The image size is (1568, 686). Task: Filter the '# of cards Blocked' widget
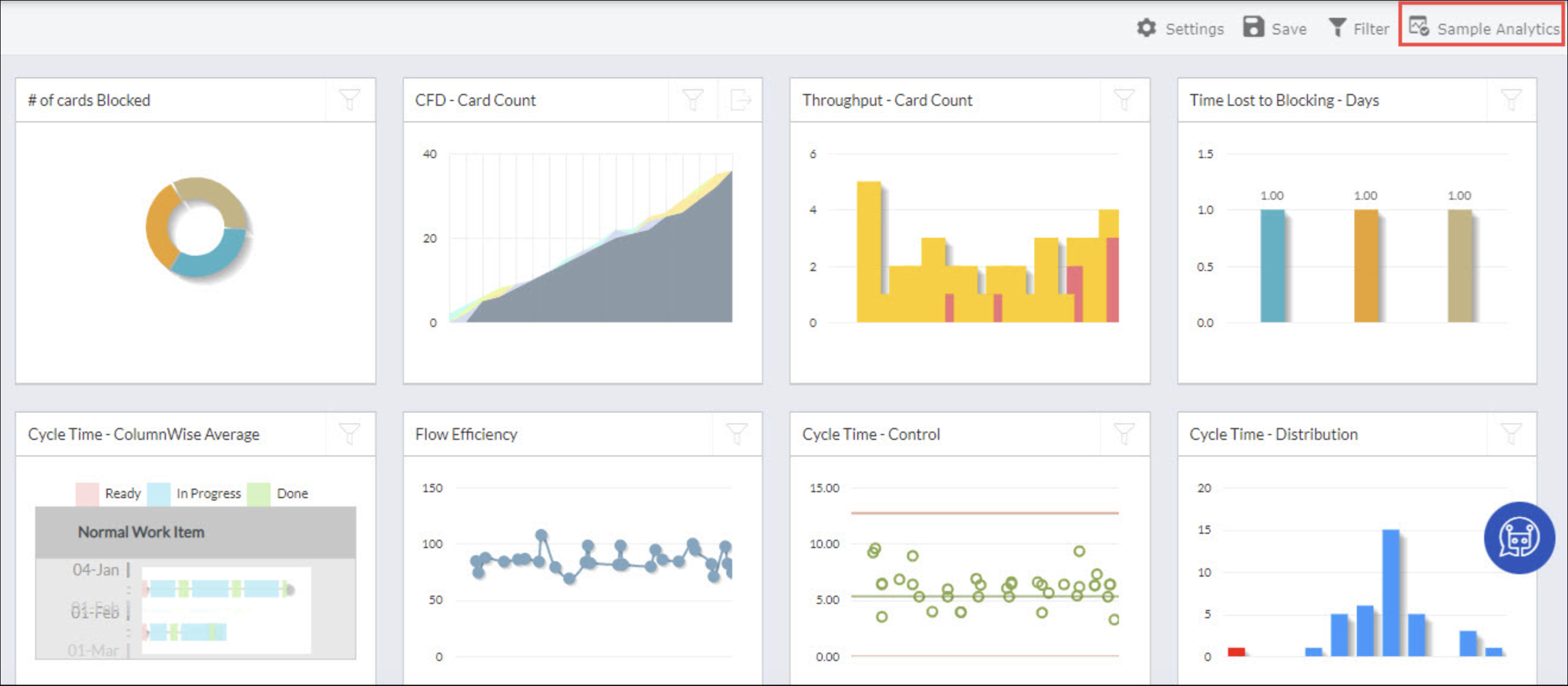[x=349, y=100]
